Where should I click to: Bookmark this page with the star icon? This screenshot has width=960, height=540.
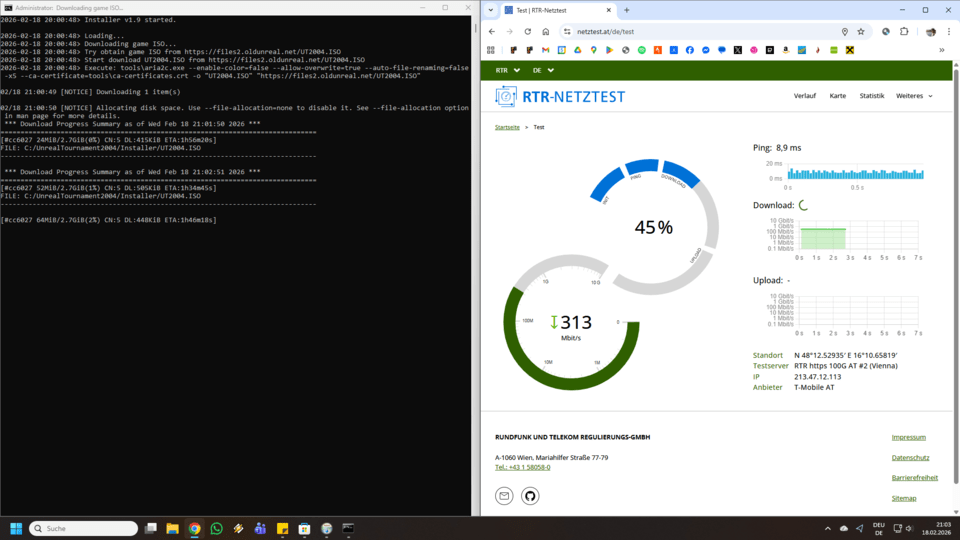[860, 31]
